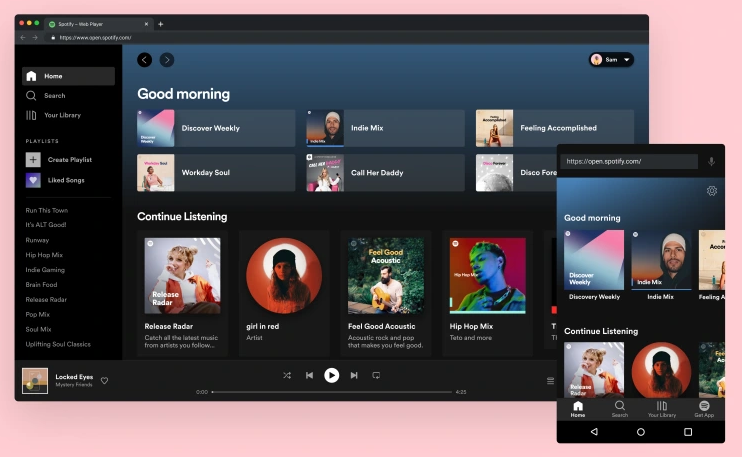Screen dimensions: 742x457
Task: Select the Spotify – Web Player tab
Action: tap(99, 24)
